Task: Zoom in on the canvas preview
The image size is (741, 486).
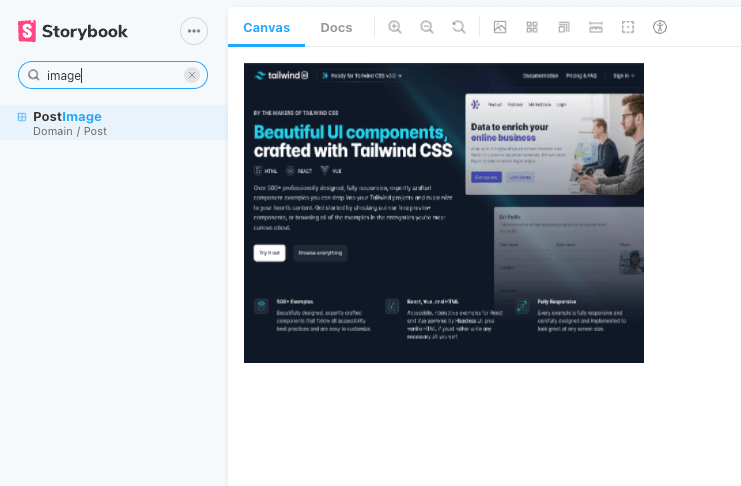Action: coord(395,27)
